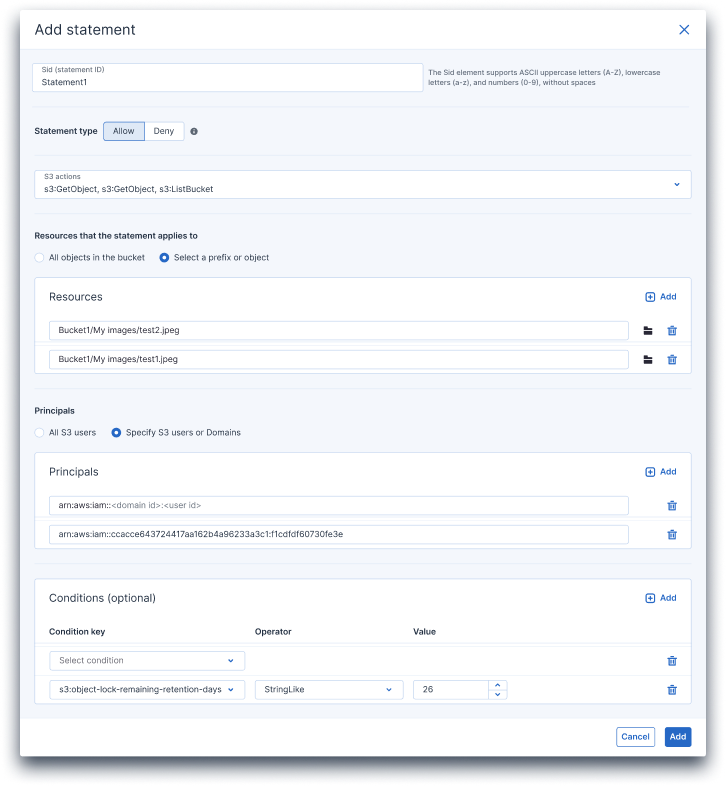Viewport: 726px width, 787px height.
Task: Delete the test1.jpeg resource row
Action: pos(672,359)
